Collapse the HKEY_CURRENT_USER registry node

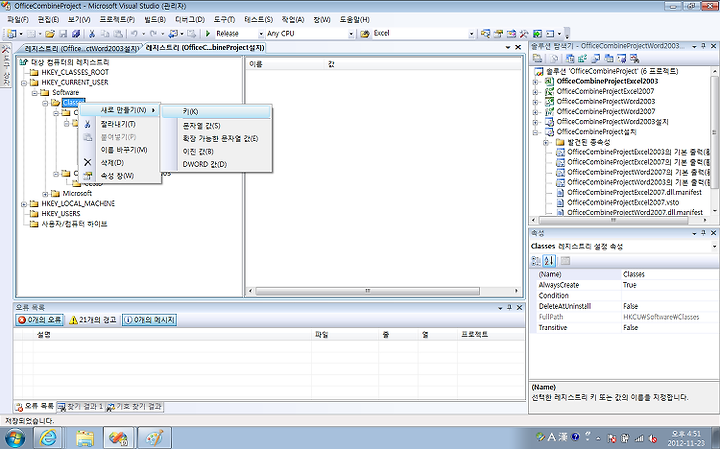click(x=24, y=83)
